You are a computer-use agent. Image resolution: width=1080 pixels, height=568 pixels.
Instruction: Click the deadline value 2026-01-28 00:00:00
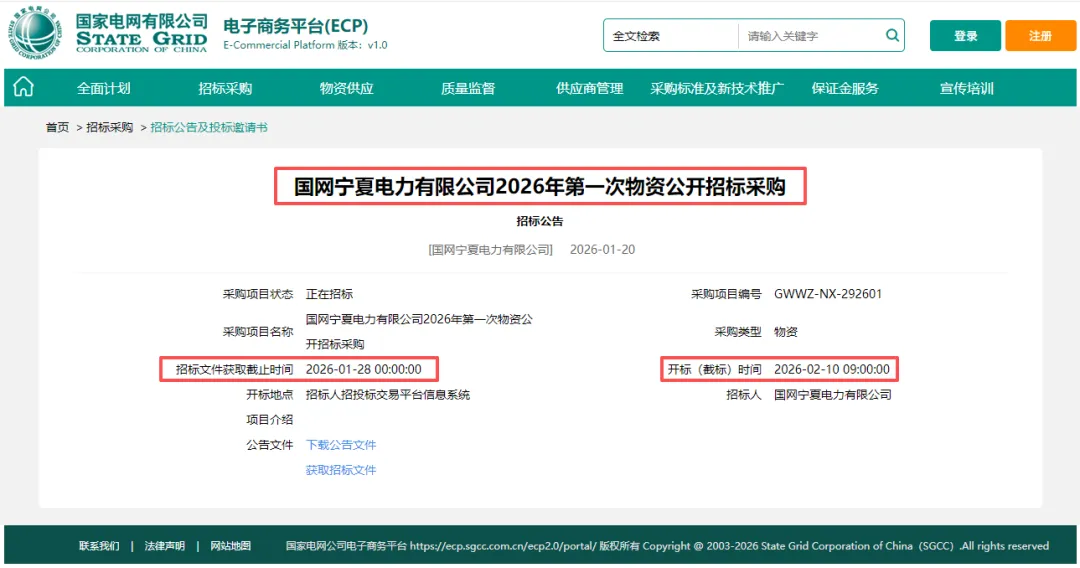[x=364, y=370]
